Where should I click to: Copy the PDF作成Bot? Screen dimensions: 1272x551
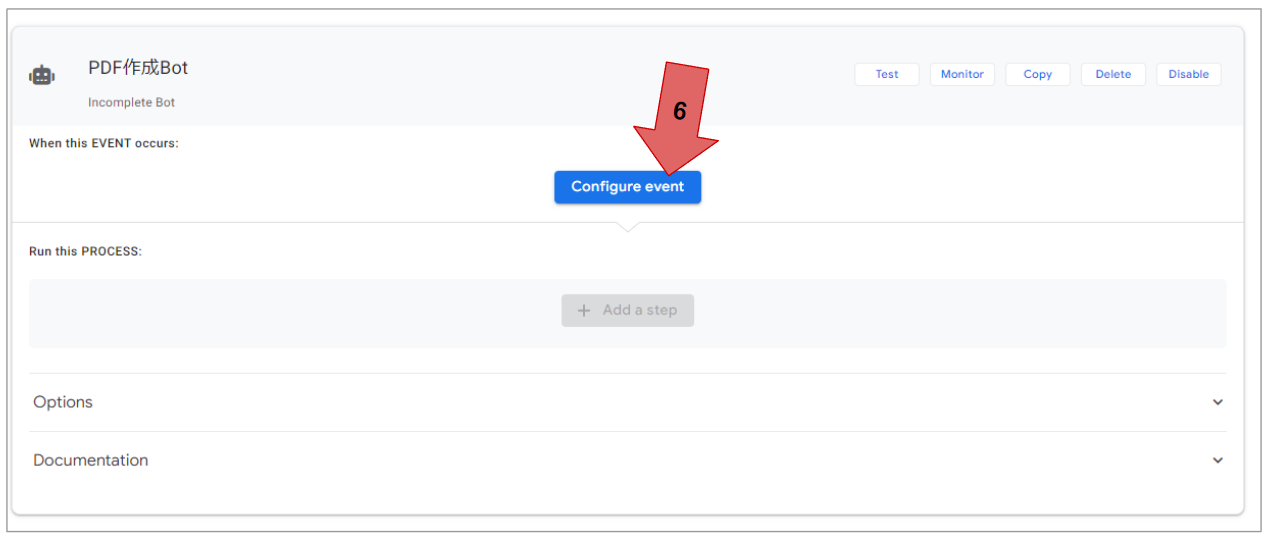[x=1037, y=74]
